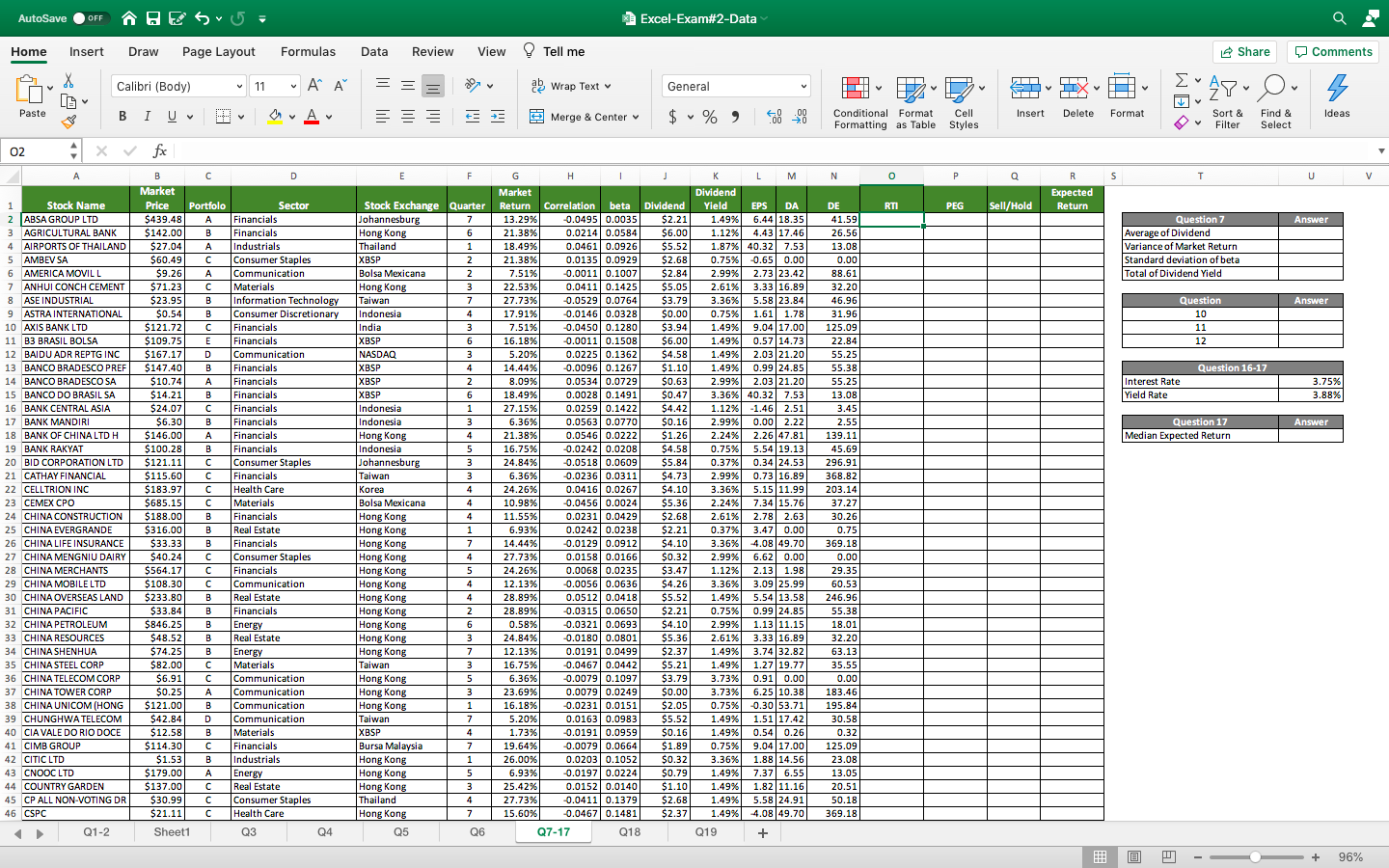
Task: Switch to the Q18 sheet tab
Action: click(630, 832)
